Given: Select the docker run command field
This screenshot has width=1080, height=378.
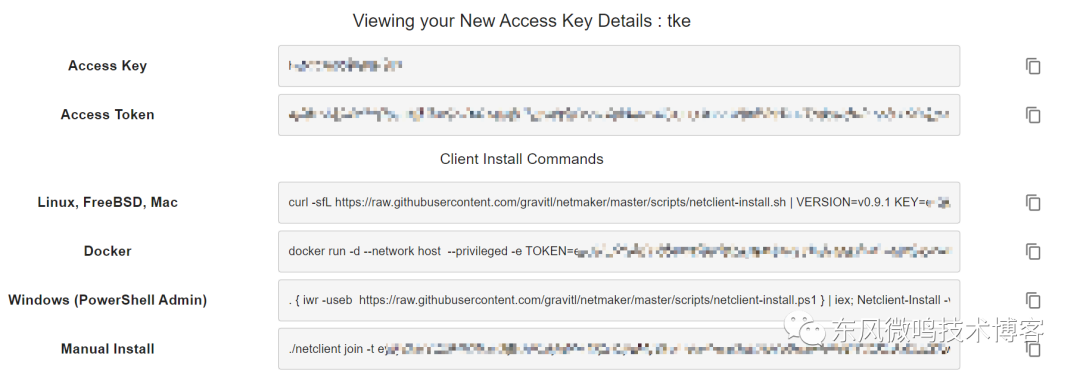Looking at the screenshot, I should [x=619, y=251].
